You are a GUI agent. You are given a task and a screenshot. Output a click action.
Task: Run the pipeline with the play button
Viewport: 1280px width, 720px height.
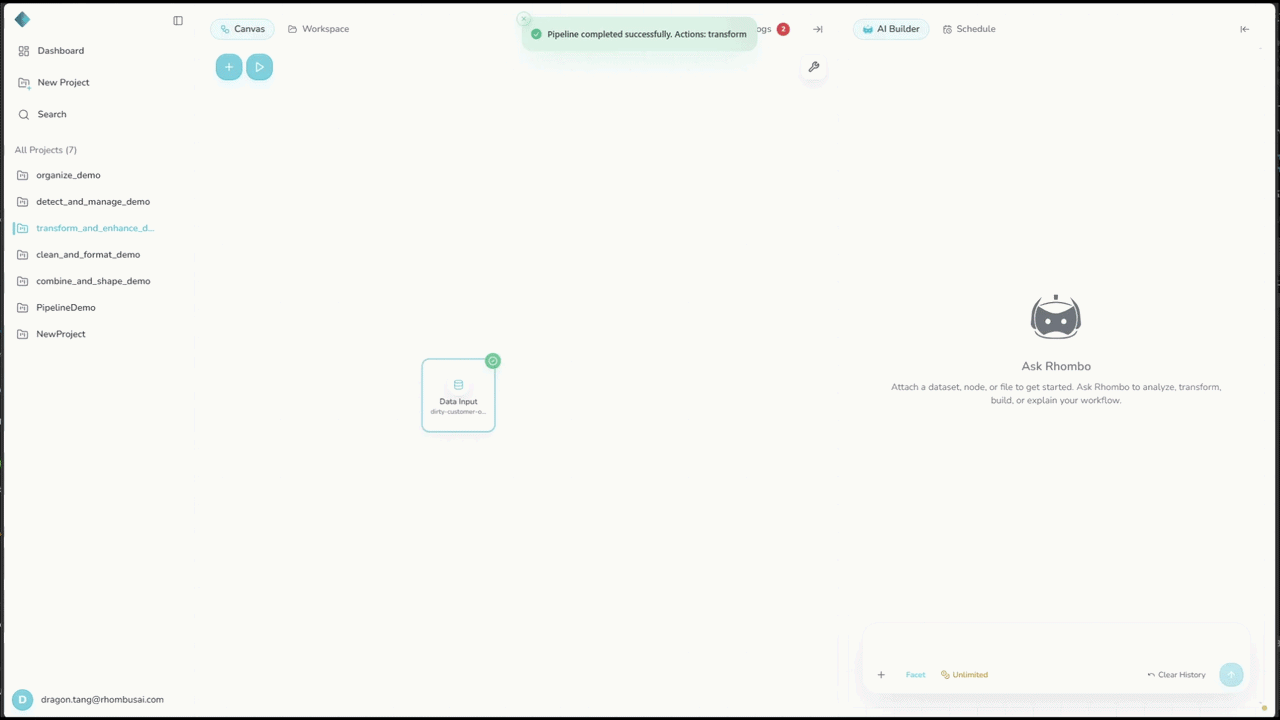coord(259,67)
